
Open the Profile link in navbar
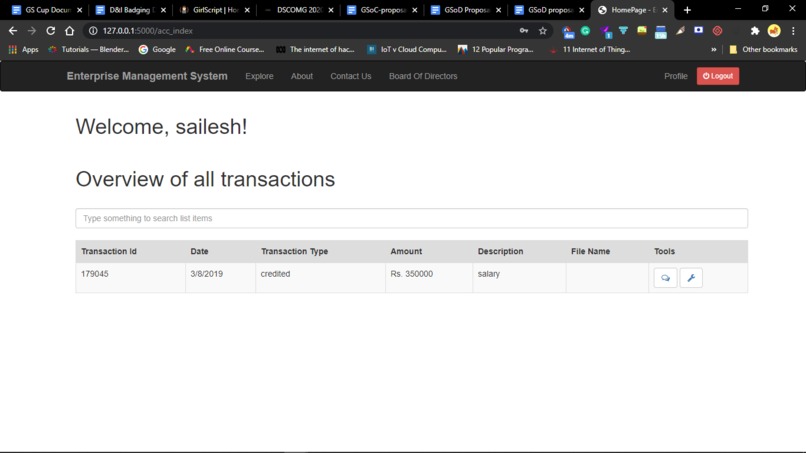coord(675,76)
